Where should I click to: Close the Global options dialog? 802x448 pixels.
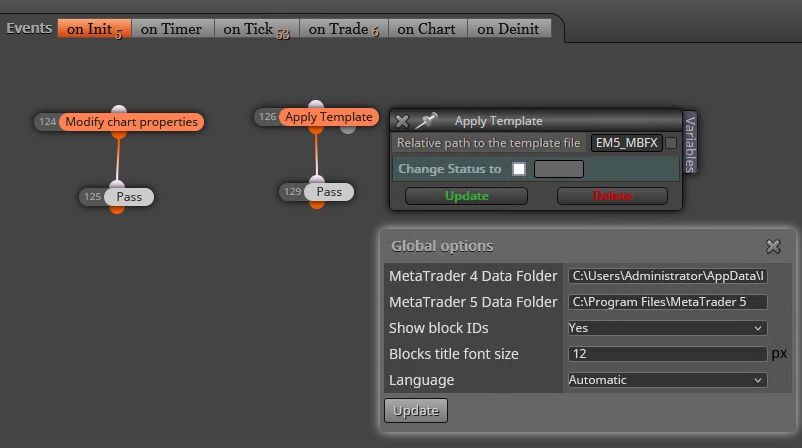tap(773, 247)
